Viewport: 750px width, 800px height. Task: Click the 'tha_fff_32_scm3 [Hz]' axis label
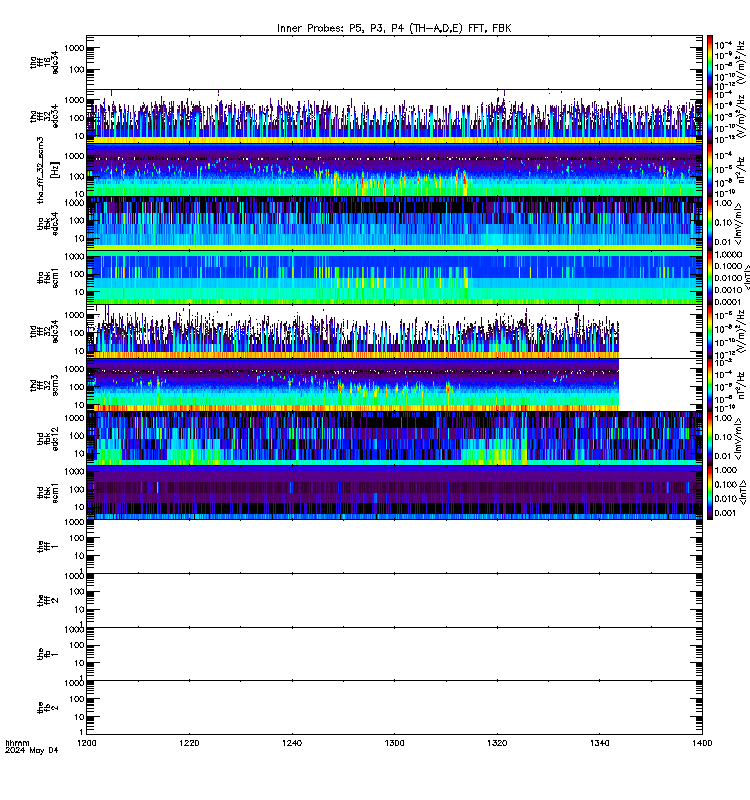point(47,170)
